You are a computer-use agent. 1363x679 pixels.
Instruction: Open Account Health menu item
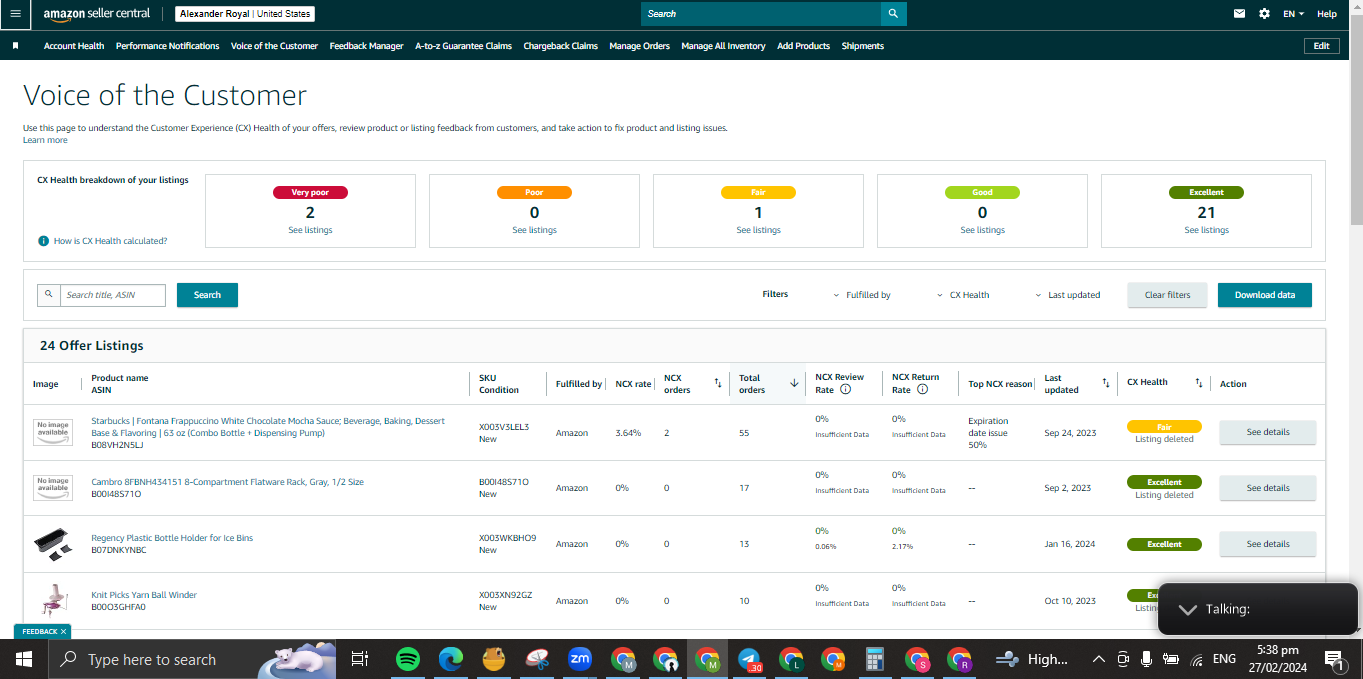click(74, 46)
